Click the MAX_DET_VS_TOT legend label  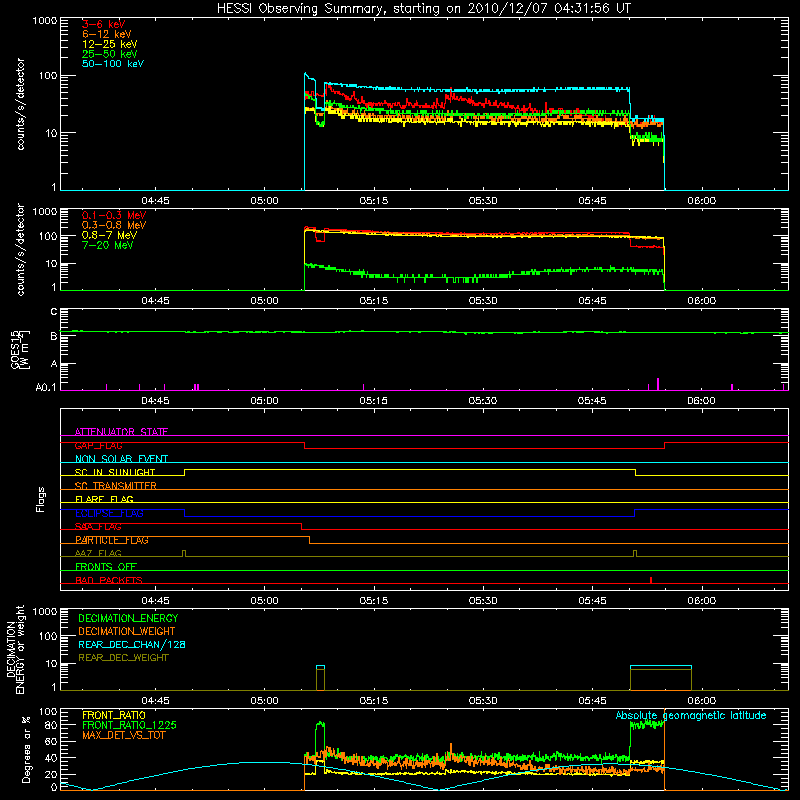[123, 735]
